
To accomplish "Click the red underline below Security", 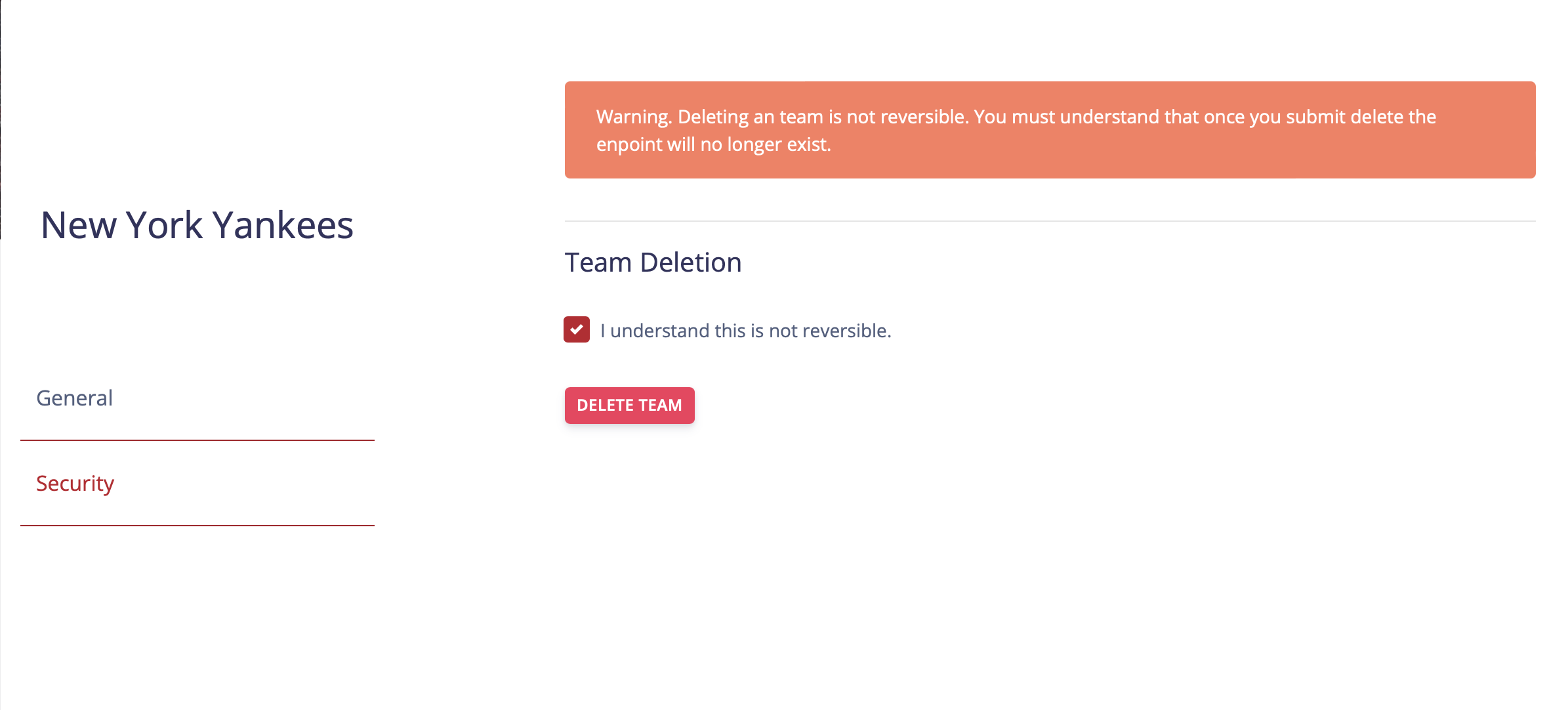I will pyautogui.click(x=197, y=526).
